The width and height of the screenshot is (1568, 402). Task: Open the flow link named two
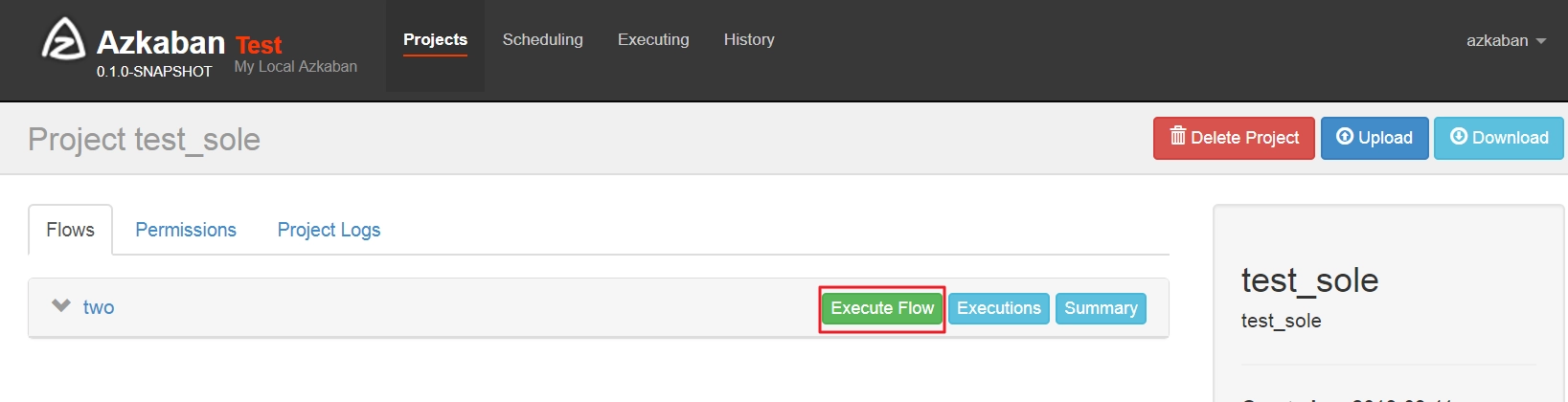(99, 307)
